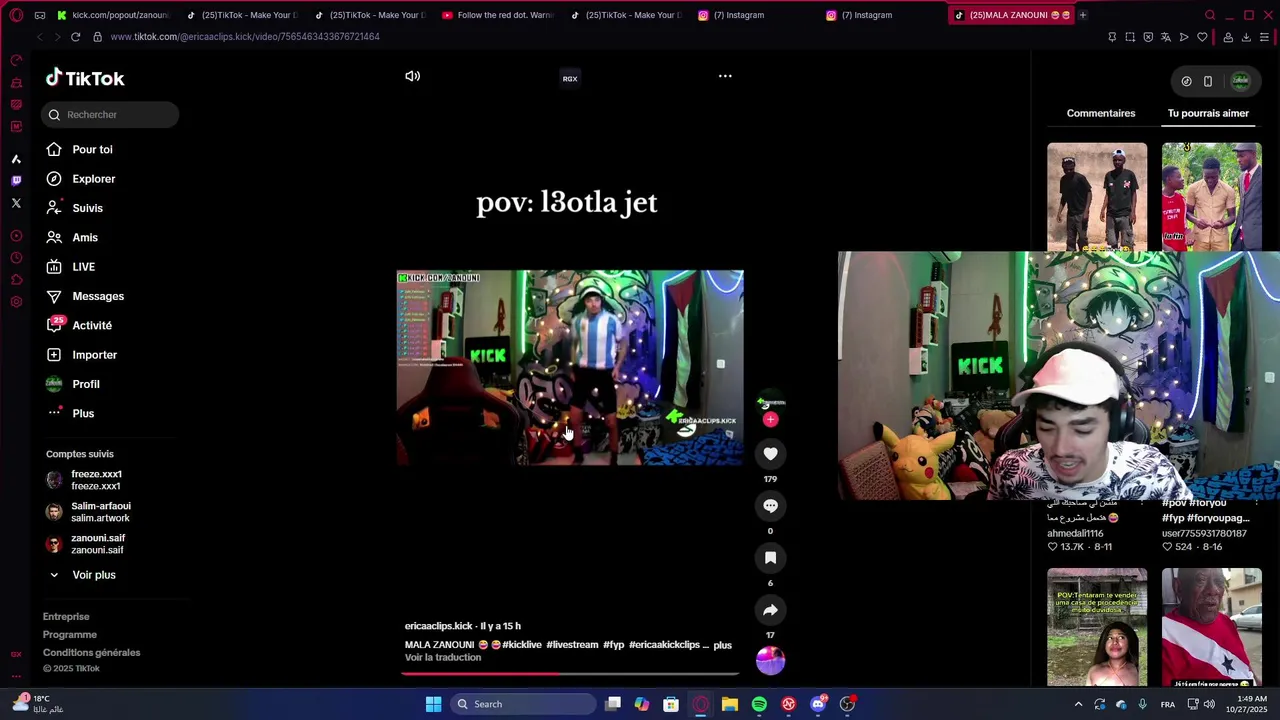
Task: Go to Suivis in sidebar
Action: click(x=87, y=208)
